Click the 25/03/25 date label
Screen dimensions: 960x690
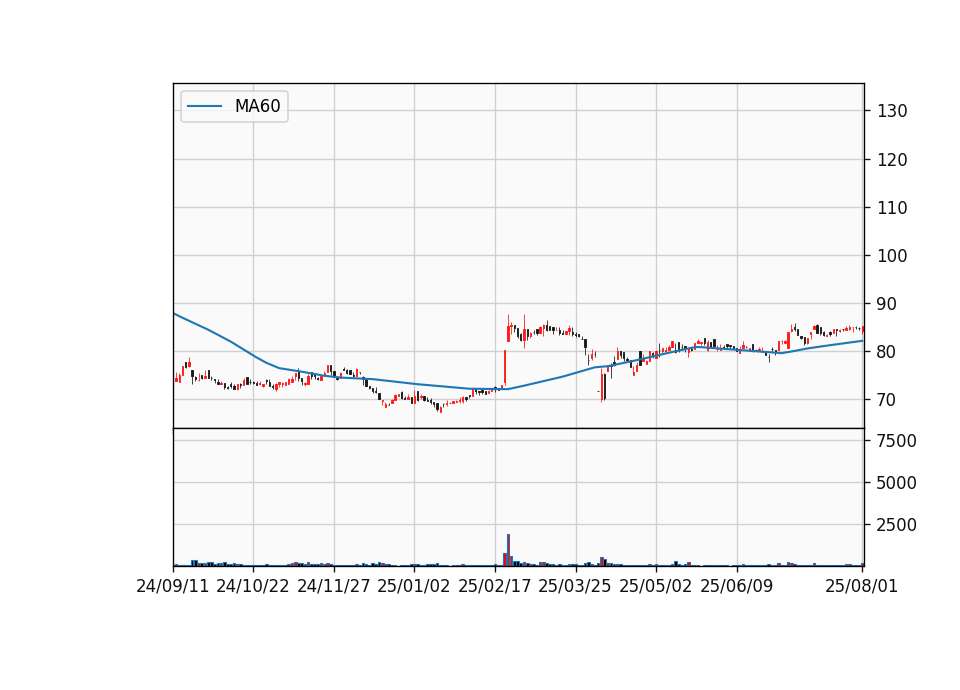575,586
